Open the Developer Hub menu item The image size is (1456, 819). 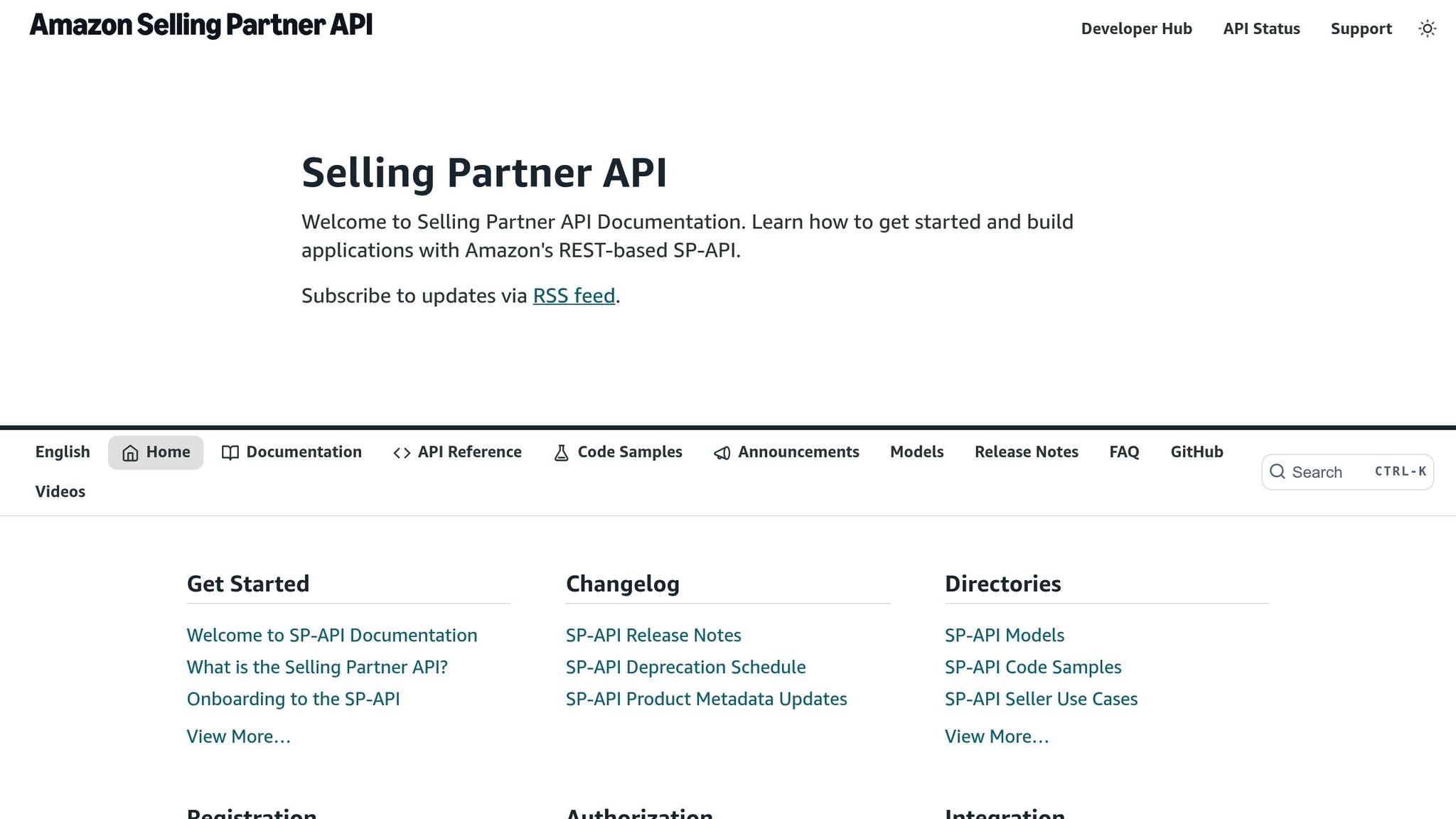point(1136,28)
